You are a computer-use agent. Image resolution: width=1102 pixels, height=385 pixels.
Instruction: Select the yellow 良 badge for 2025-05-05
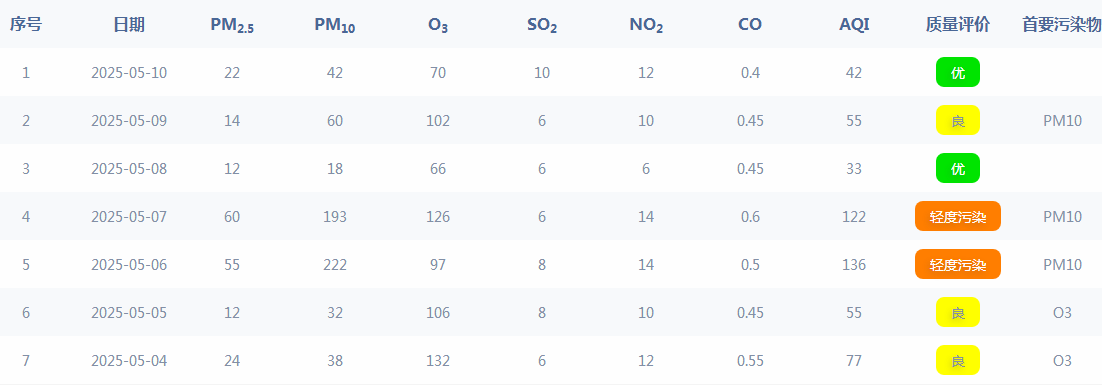coord(957,313)
